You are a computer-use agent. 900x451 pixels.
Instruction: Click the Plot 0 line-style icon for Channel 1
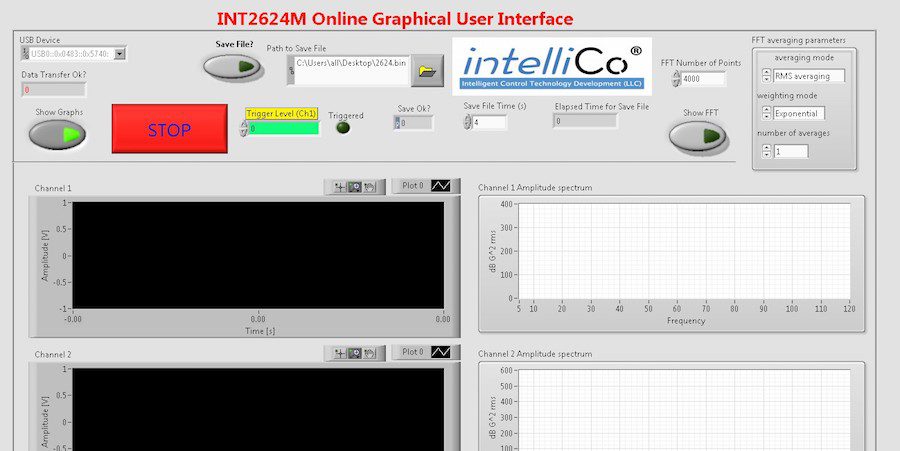pyautogui.click(x=441, y=186)
